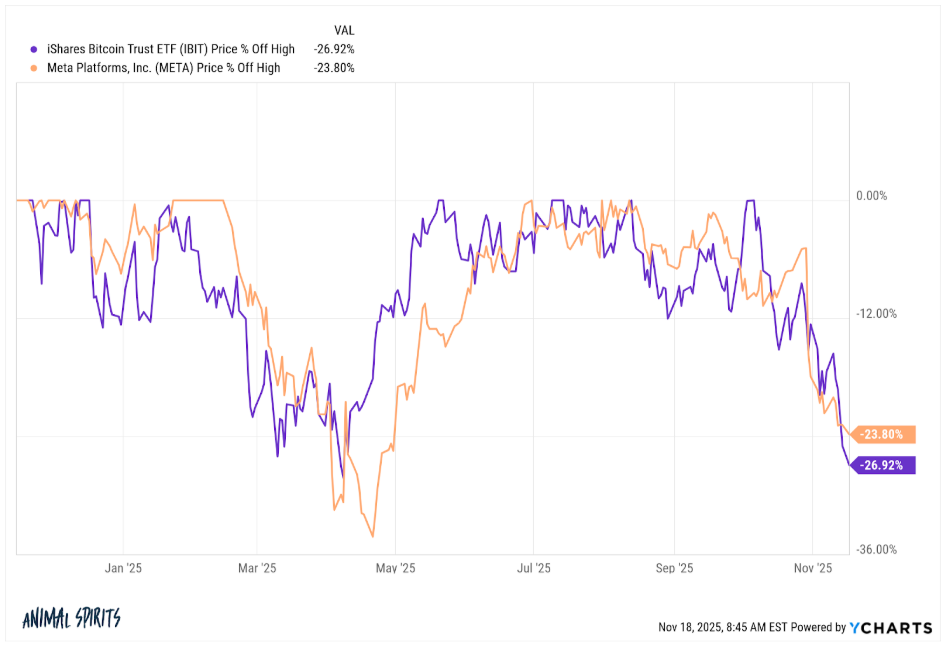
Task: Click the purple IBIT legend dot
Action: click(x=35, y=48)
